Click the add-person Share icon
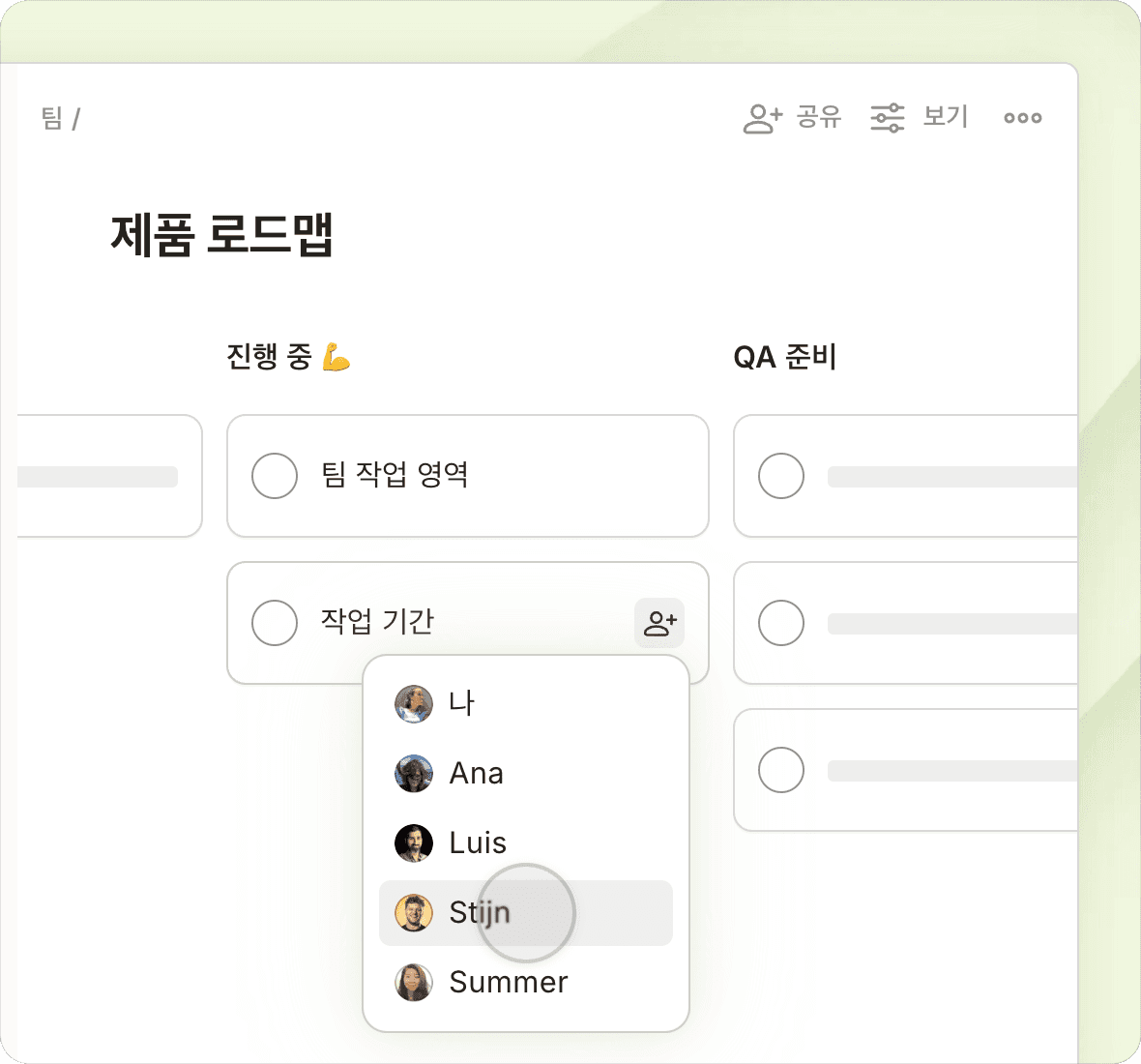 pos(762,118)
